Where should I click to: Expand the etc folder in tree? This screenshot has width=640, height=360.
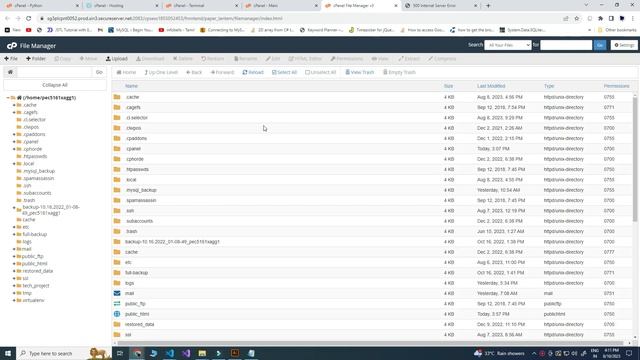pyautogui.click(x=14, y=227)
